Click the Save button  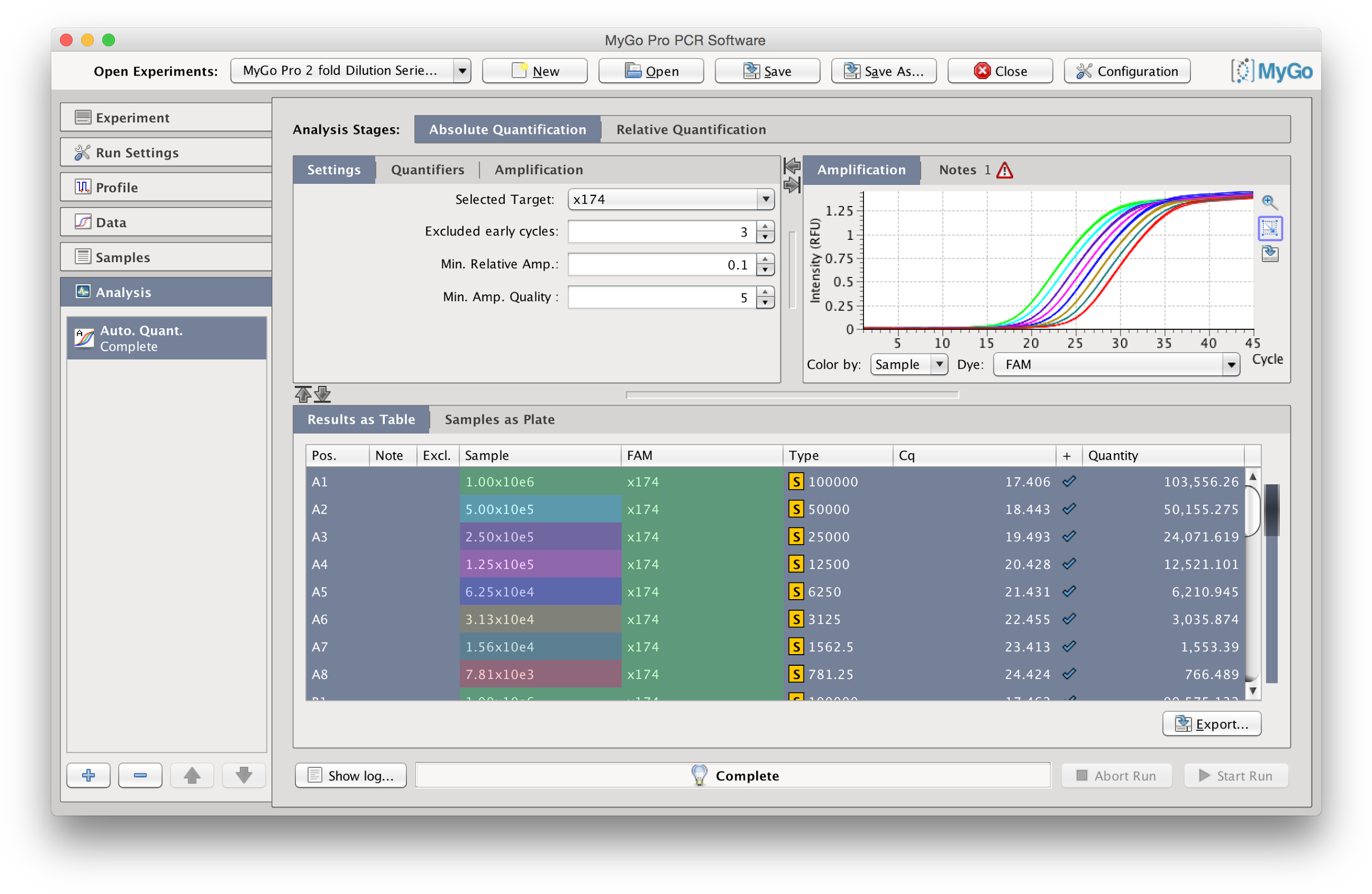(767, 71)
